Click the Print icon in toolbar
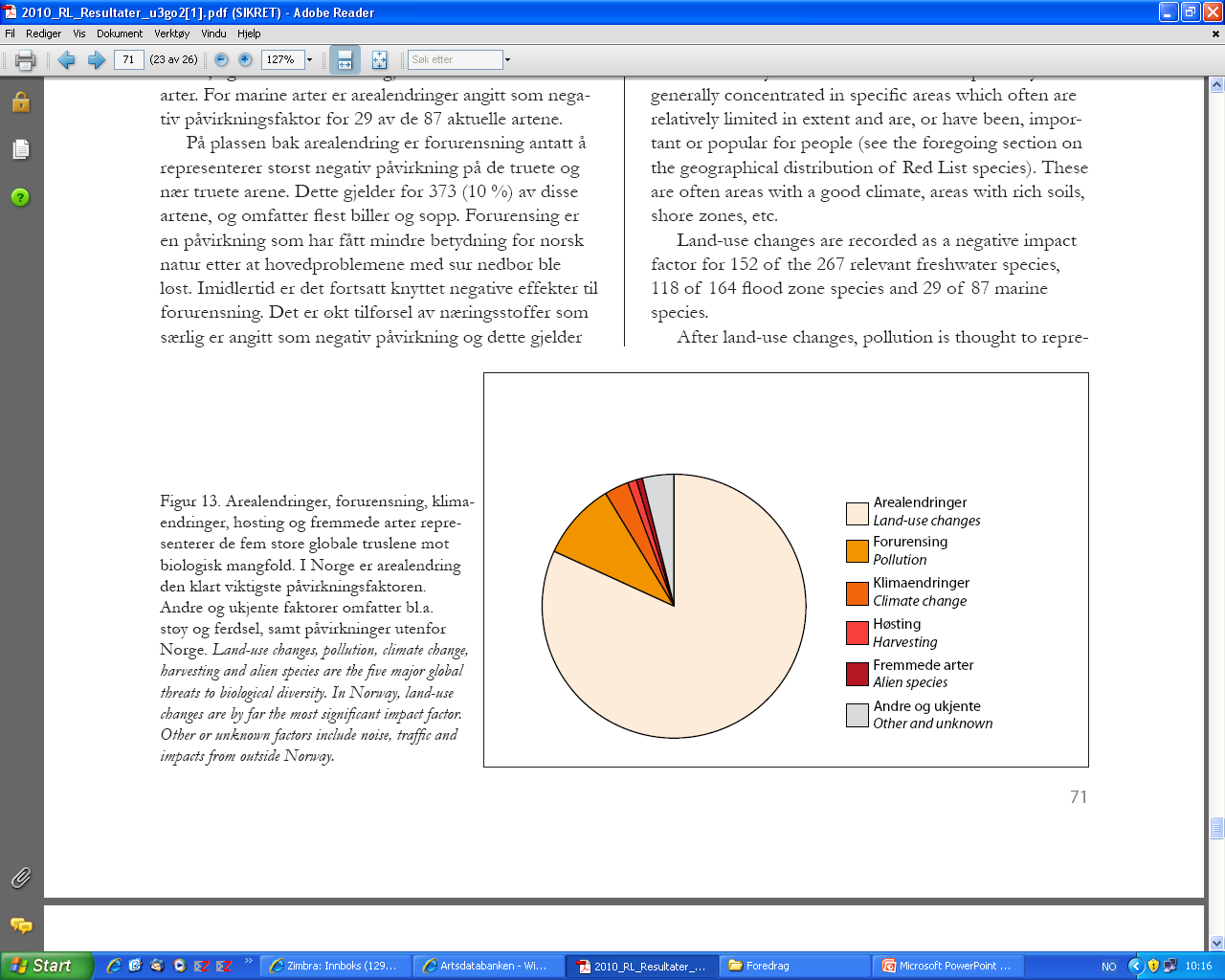Screen dimensions: 1225x980 tap(25, 60)
